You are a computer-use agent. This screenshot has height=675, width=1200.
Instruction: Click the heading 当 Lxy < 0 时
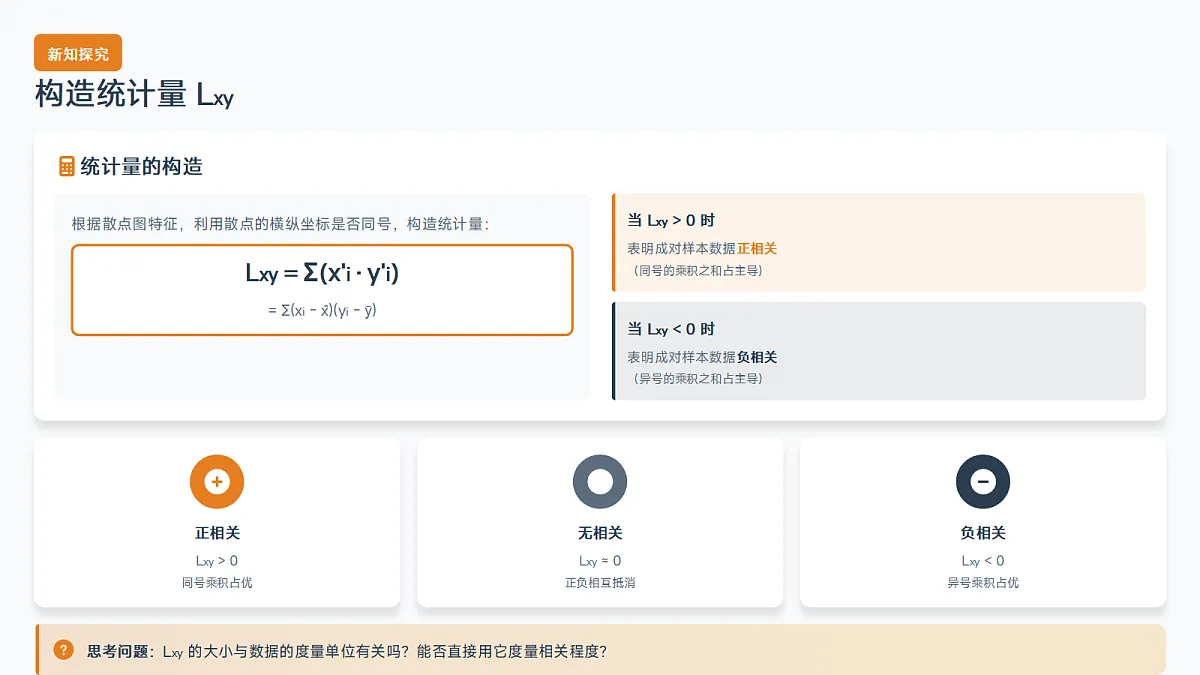click(671, 329)
